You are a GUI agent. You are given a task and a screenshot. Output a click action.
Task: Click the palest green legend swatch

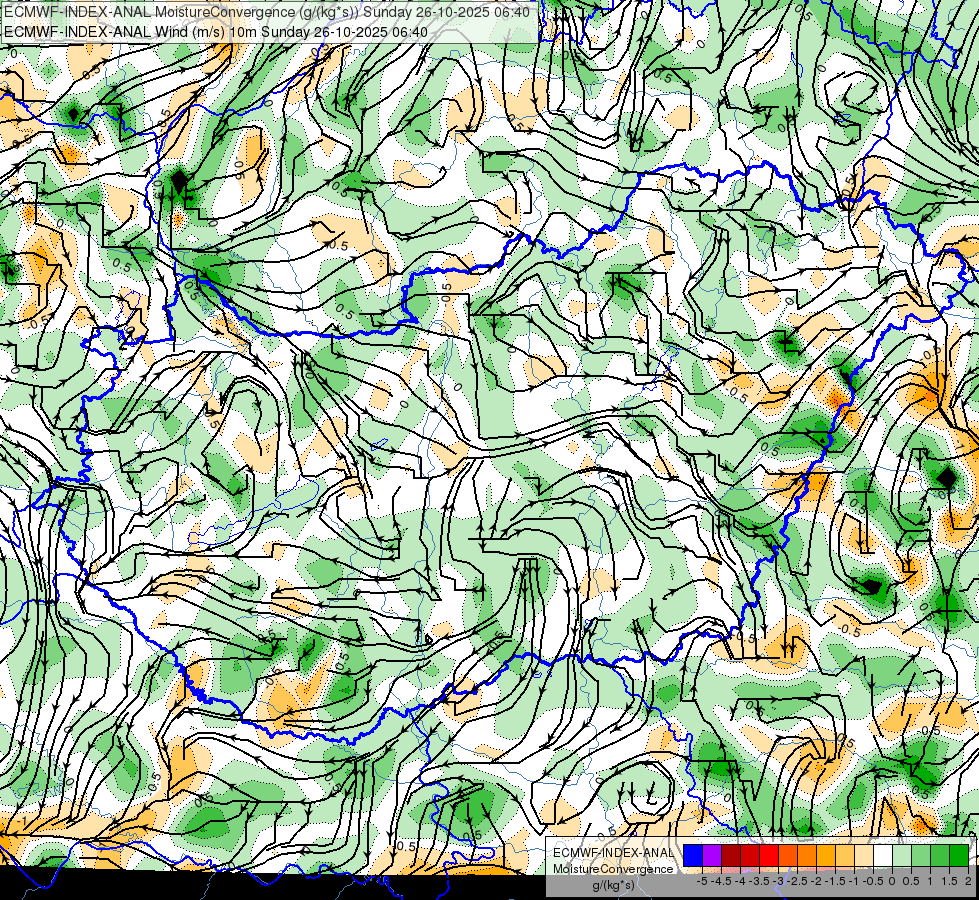(x=902, y=856)
